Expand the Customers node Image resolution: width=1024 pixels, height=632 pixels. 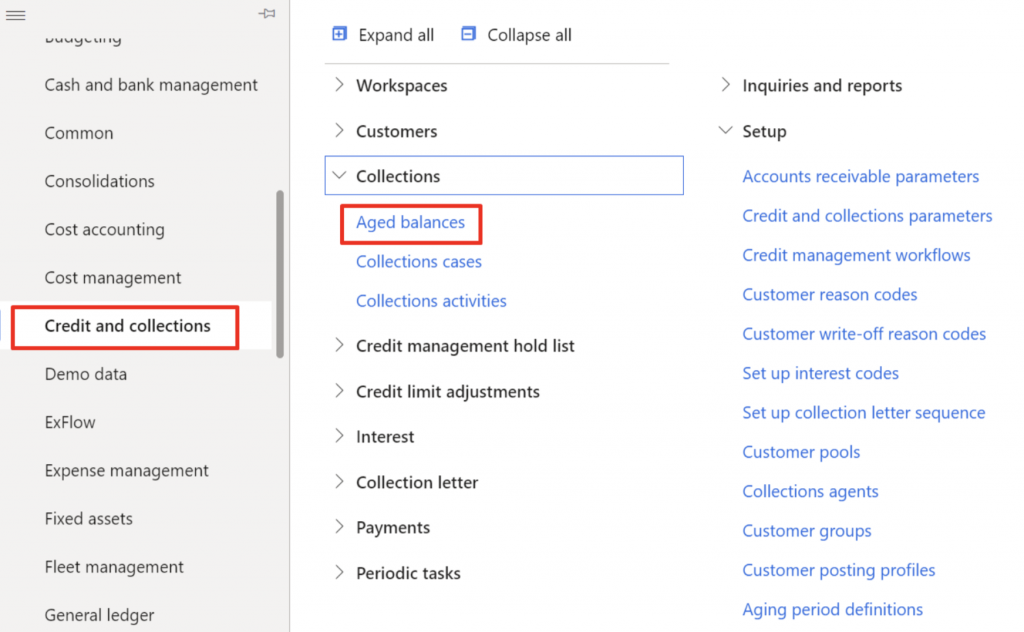340,130
